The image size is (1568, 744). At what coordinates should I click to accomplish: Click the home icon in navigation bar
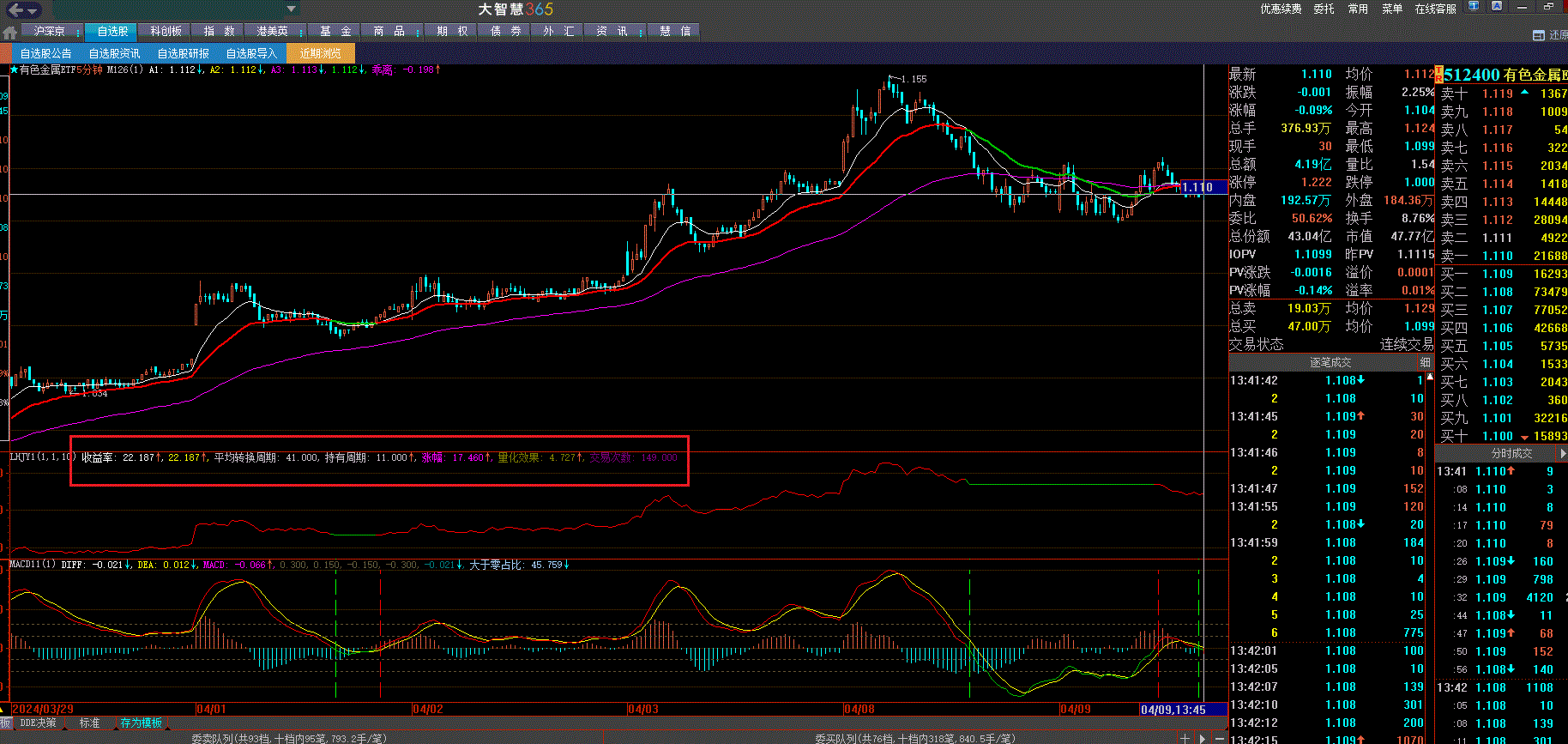point(10,33)
